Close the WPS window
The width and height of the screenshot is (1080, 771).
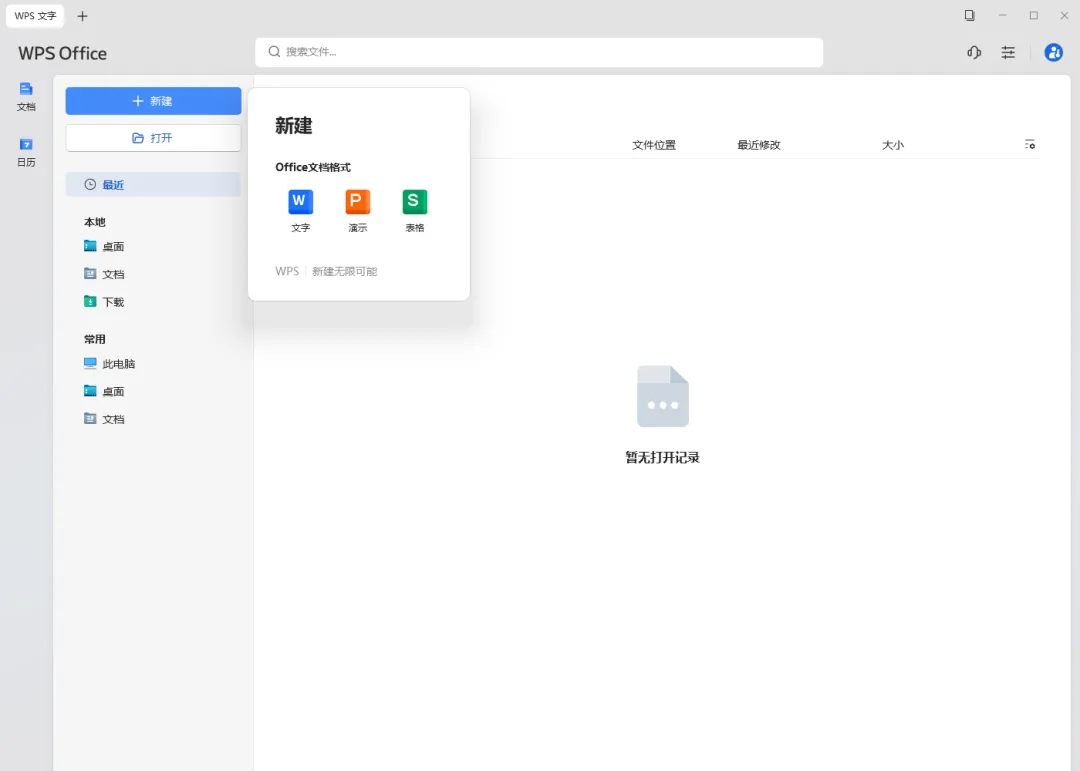1063,15
